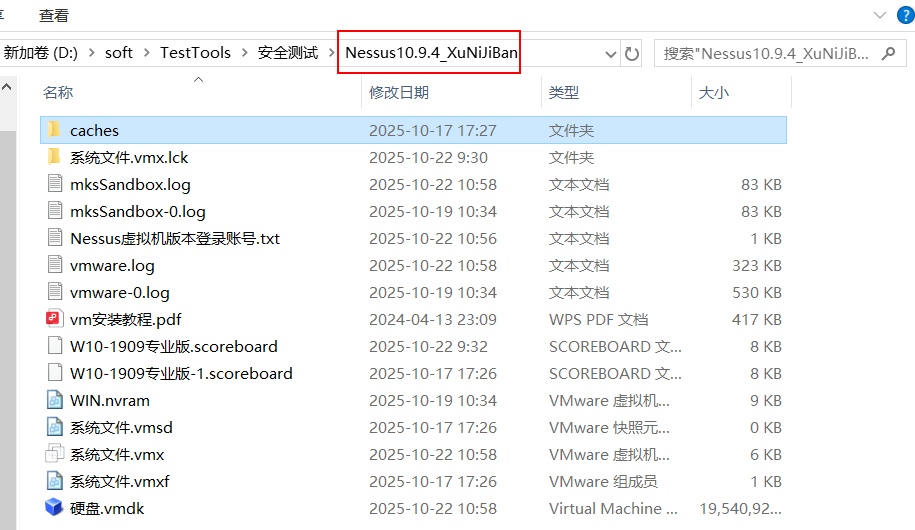Image resolution: width=915 pixels, height=530 pixels.
Task: Select the 系统文件.vmxf file name
Action: [x=120, y=481]
